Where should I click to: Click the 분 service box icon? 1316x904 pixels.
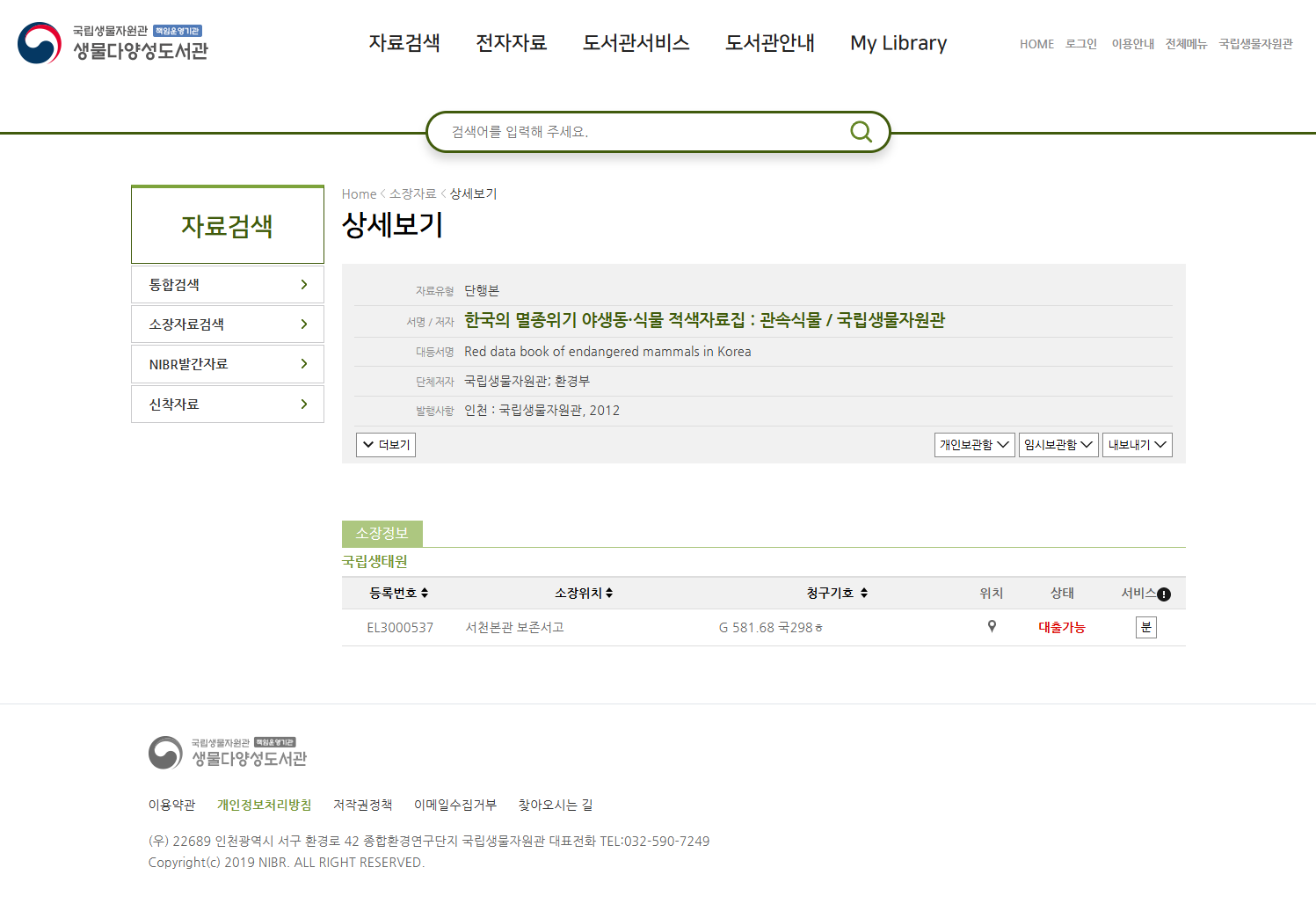click(x=1145, y=627)
